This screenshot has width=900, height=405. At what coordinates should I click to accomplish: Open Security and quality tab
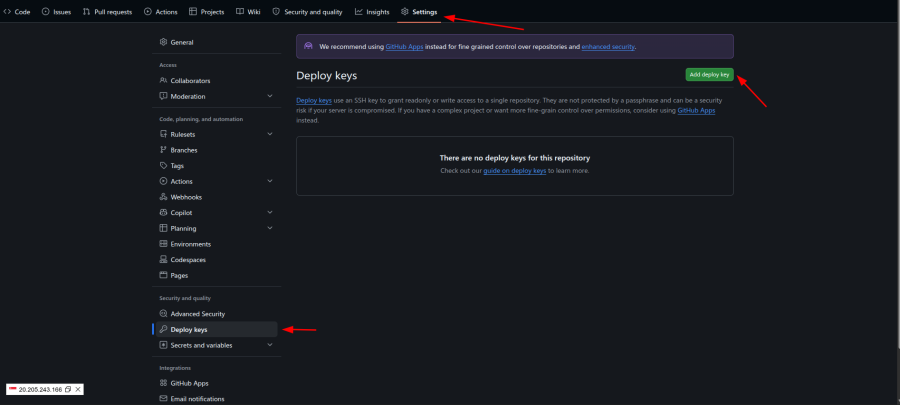coord(307,11)
